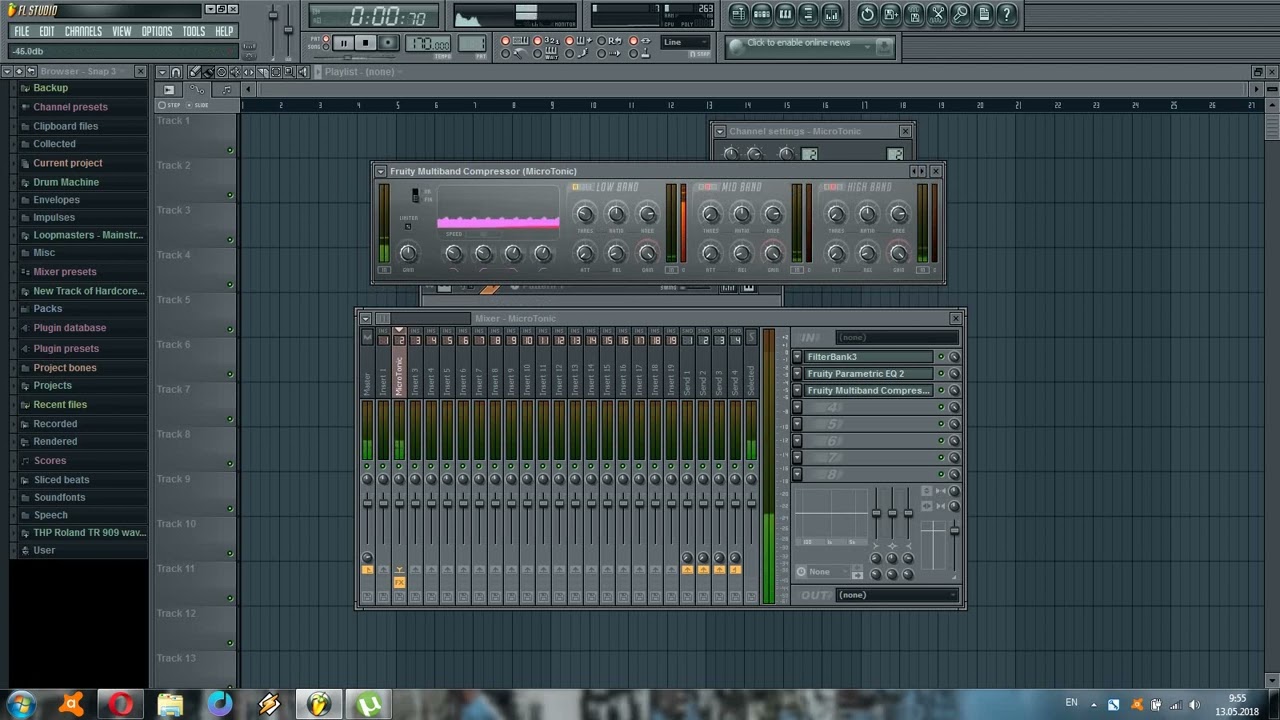Open the OPTIONS menu
This screenshot has width=1280, height=720.
click(x=157, y=31)
